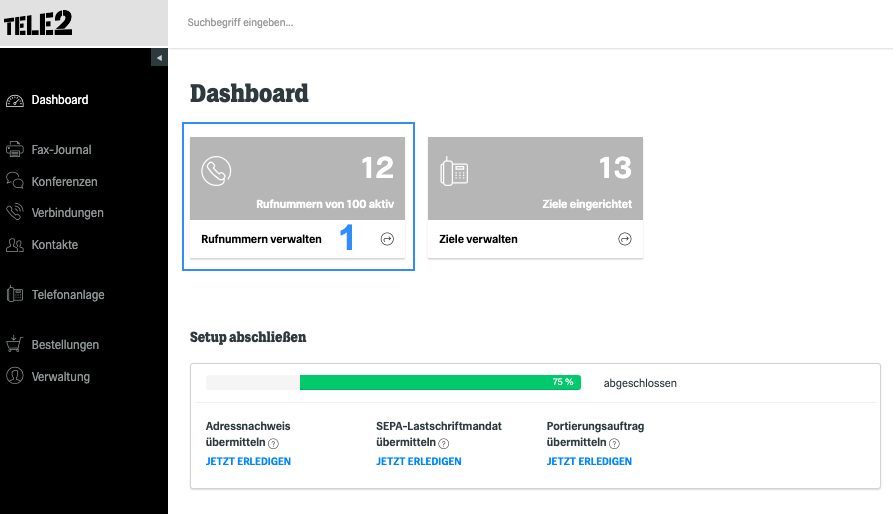This screenshot has width=893, height=514.
Task: Show help for Portierungsauftrag übermitteln
Action: click(614, 443)
